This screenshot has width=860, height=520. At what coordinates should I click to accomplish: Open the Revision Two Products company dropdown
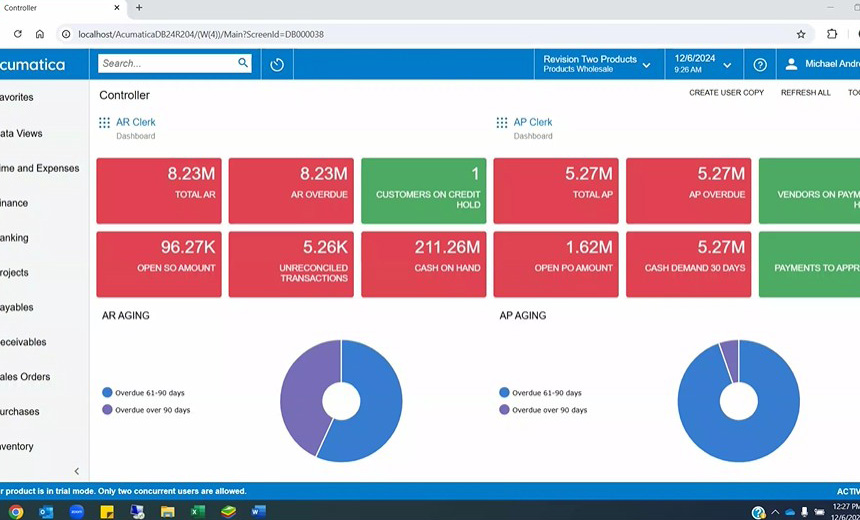599,64
